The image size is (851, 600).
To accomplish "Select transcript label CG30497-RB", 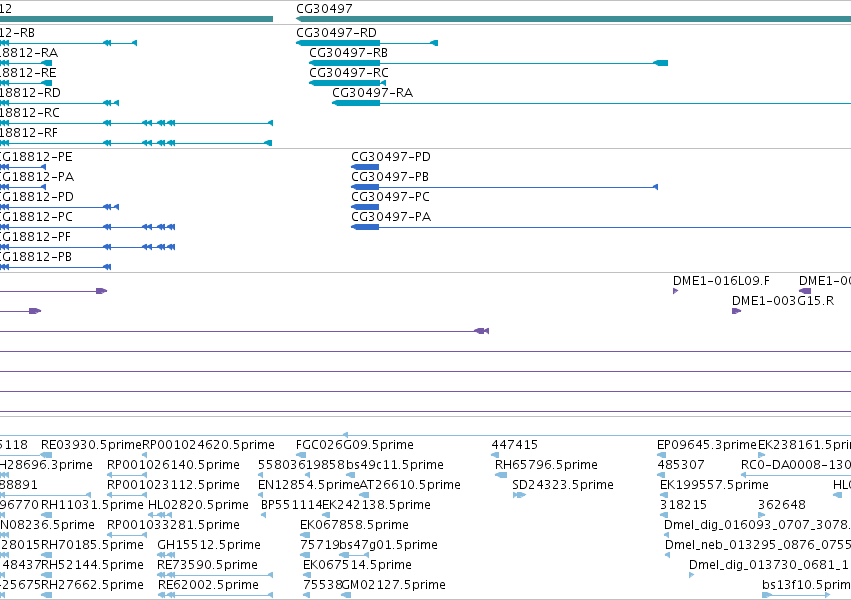I will 348,53.
